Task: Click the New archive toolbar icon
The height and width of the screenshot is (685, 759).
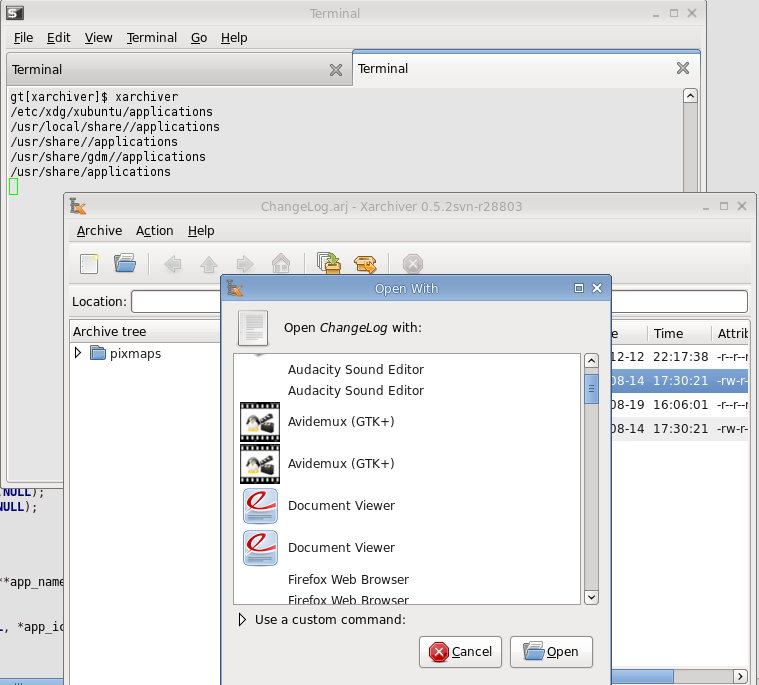Action: tap(90, 264)
